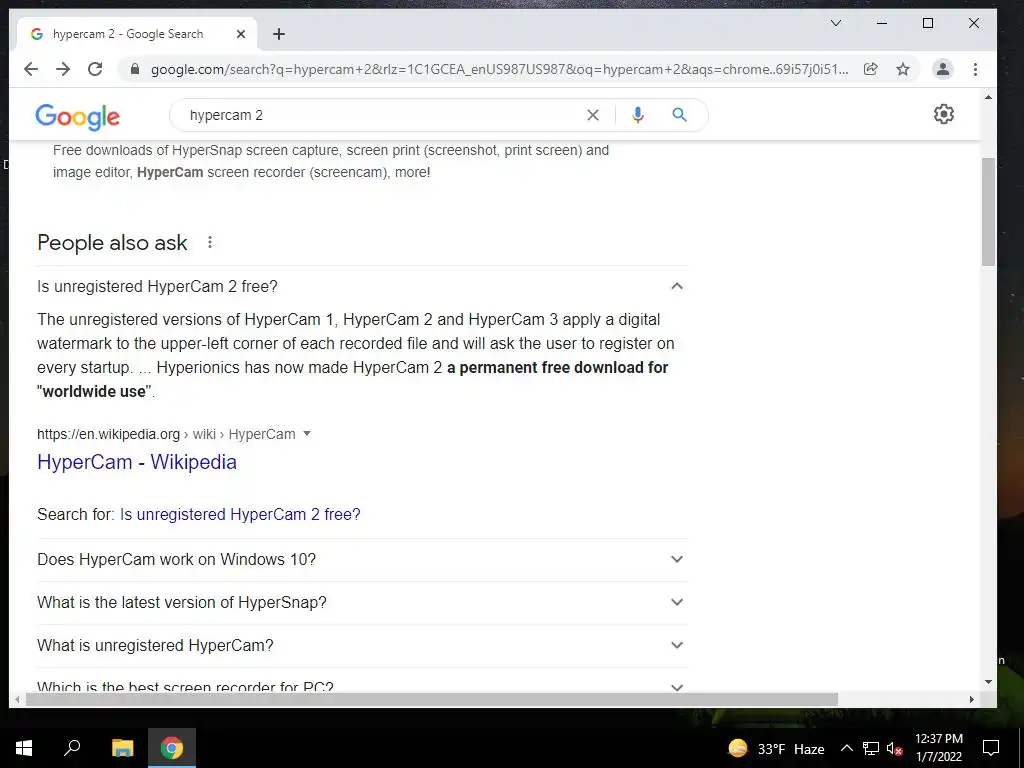Open the tab search dropdown arrow
This screenshot has width=1024, height=768.
tap(836, 24)
